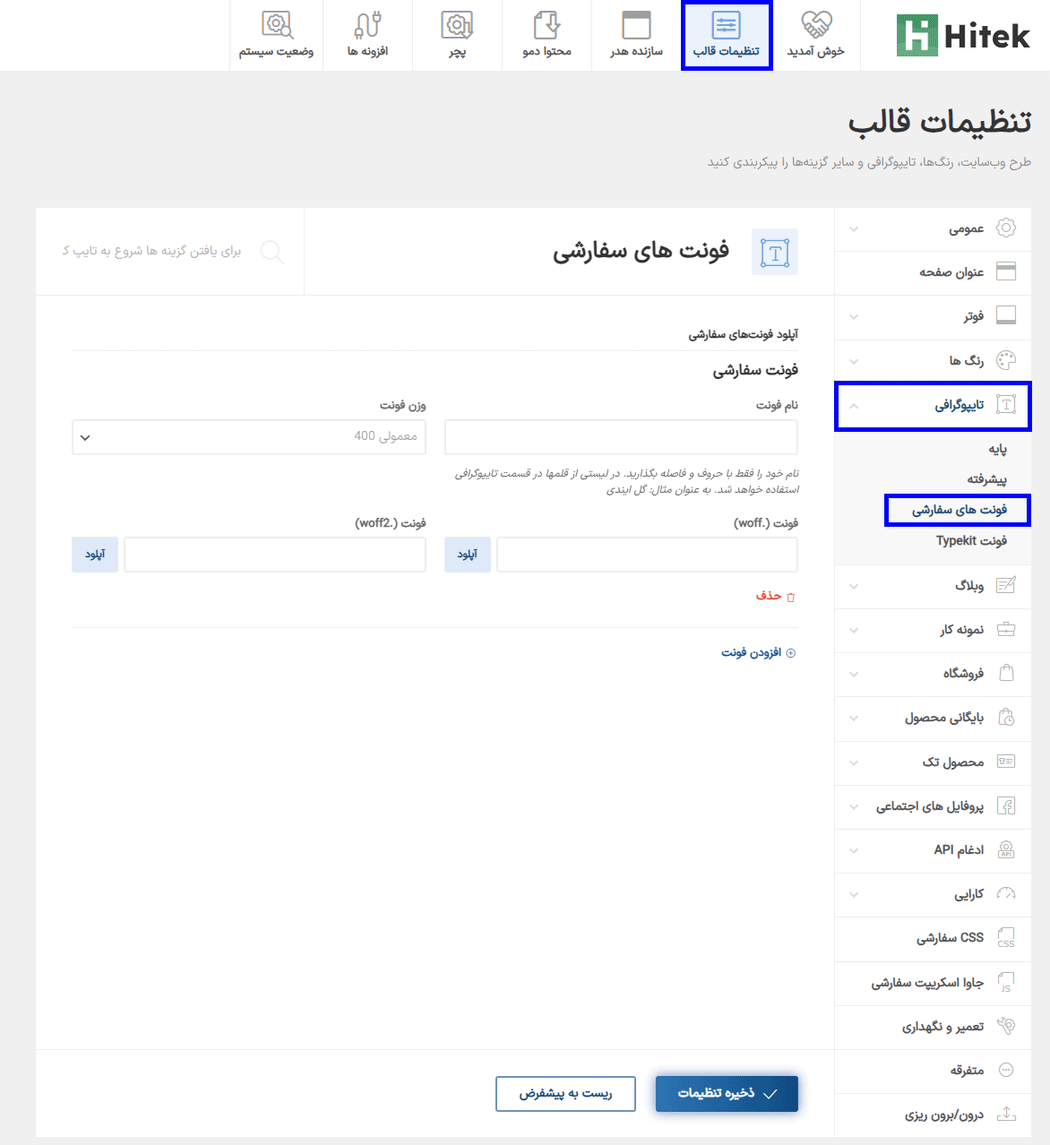Open the وضعیت سیستم tab
This screenshot has width=1050, height=1145.
click(276, 35)
